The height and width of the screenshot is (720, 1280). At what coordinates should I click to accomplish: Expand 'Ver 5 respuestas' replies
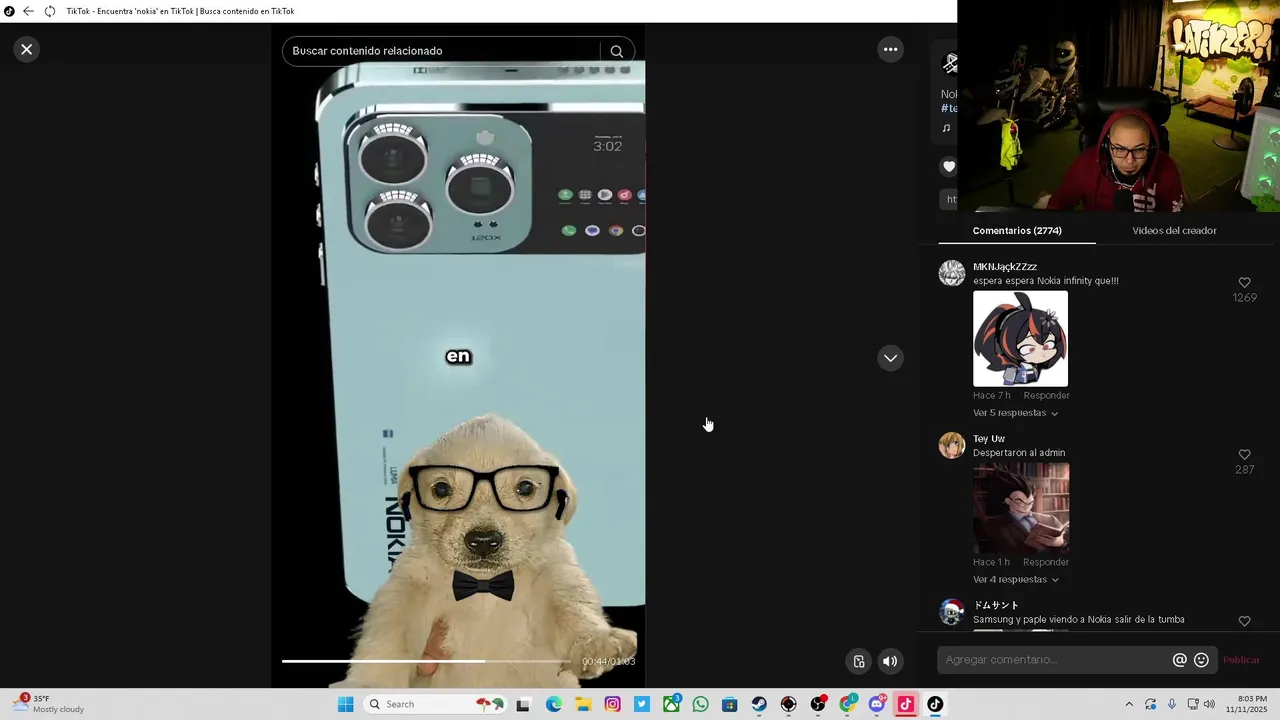[1015, 413]
